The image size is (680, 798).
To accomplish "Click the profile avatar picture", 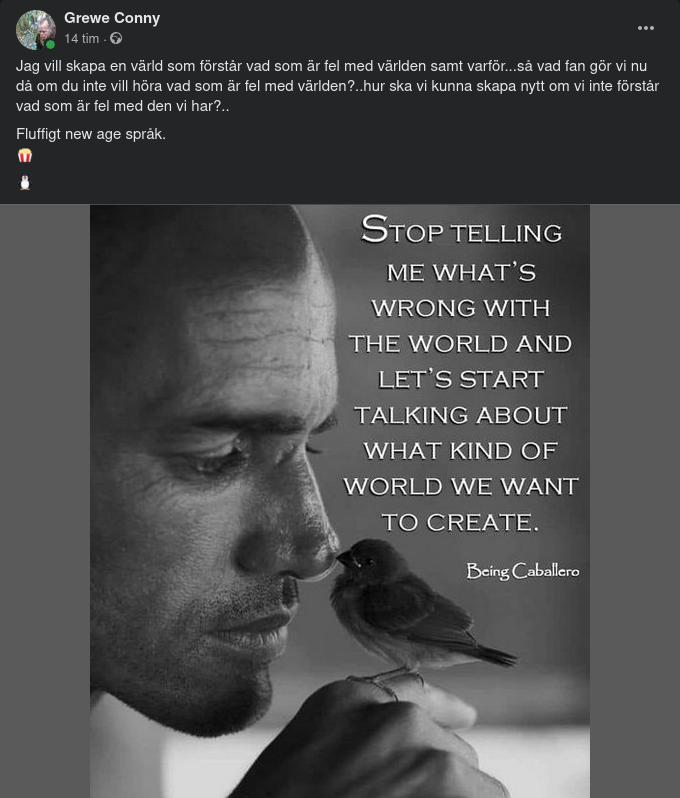I will click(x=36, y=30).
